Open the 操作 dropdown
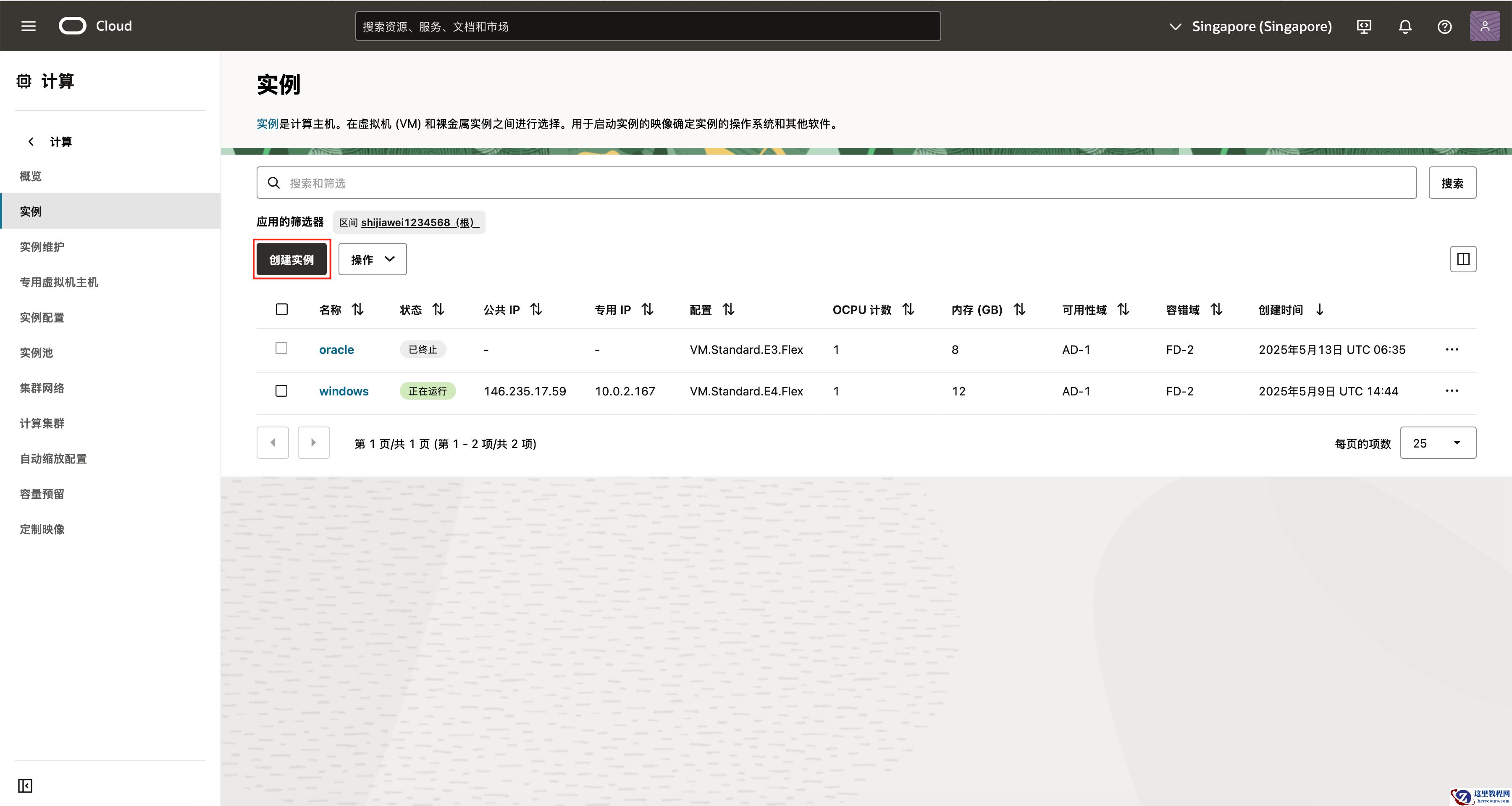 coord(372,258)
